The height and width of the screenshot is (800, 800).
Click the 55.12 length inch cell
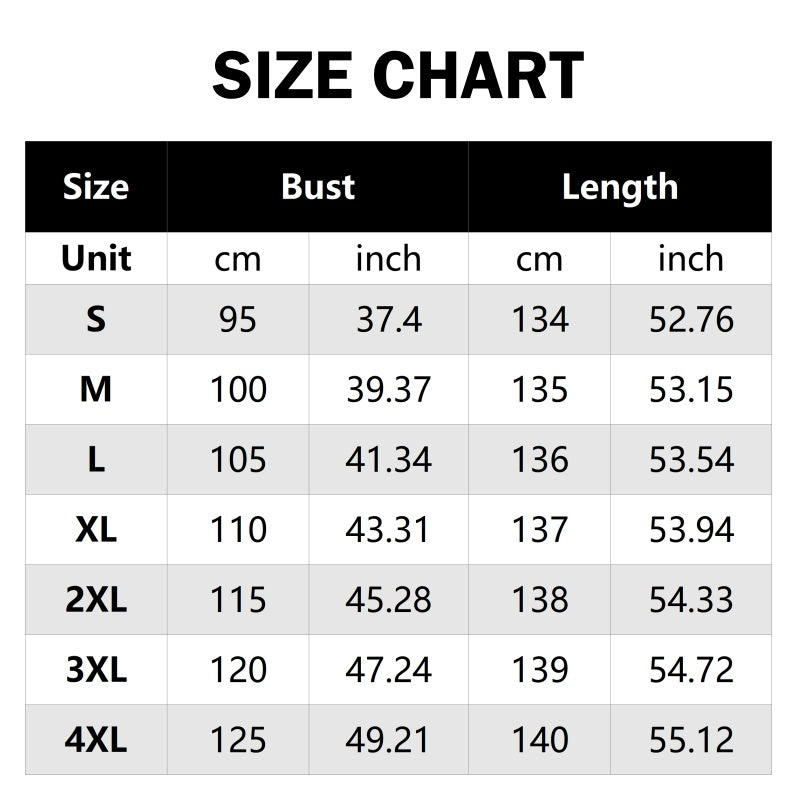pyautogui.click(x=691, y=740)
